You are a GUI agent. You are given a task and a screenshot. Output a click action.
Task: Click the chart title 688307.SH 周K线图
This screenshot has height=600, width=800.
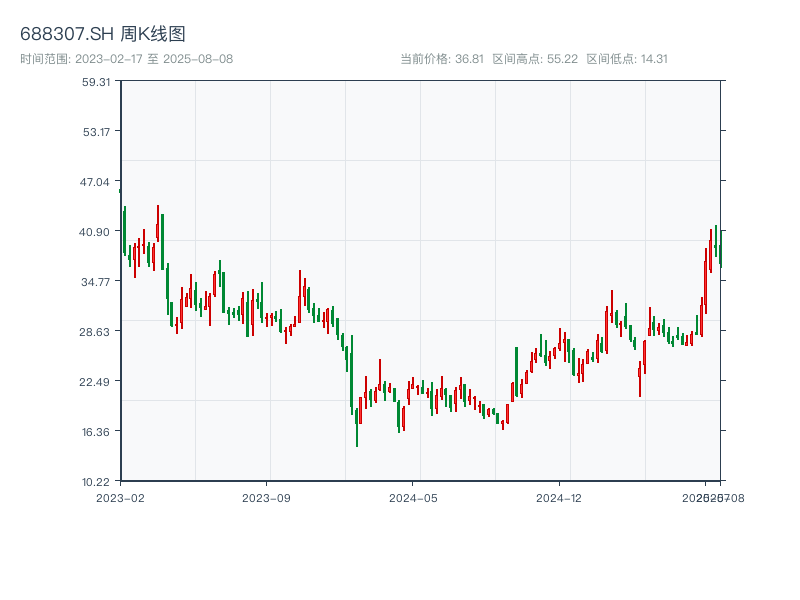point(103,34)
